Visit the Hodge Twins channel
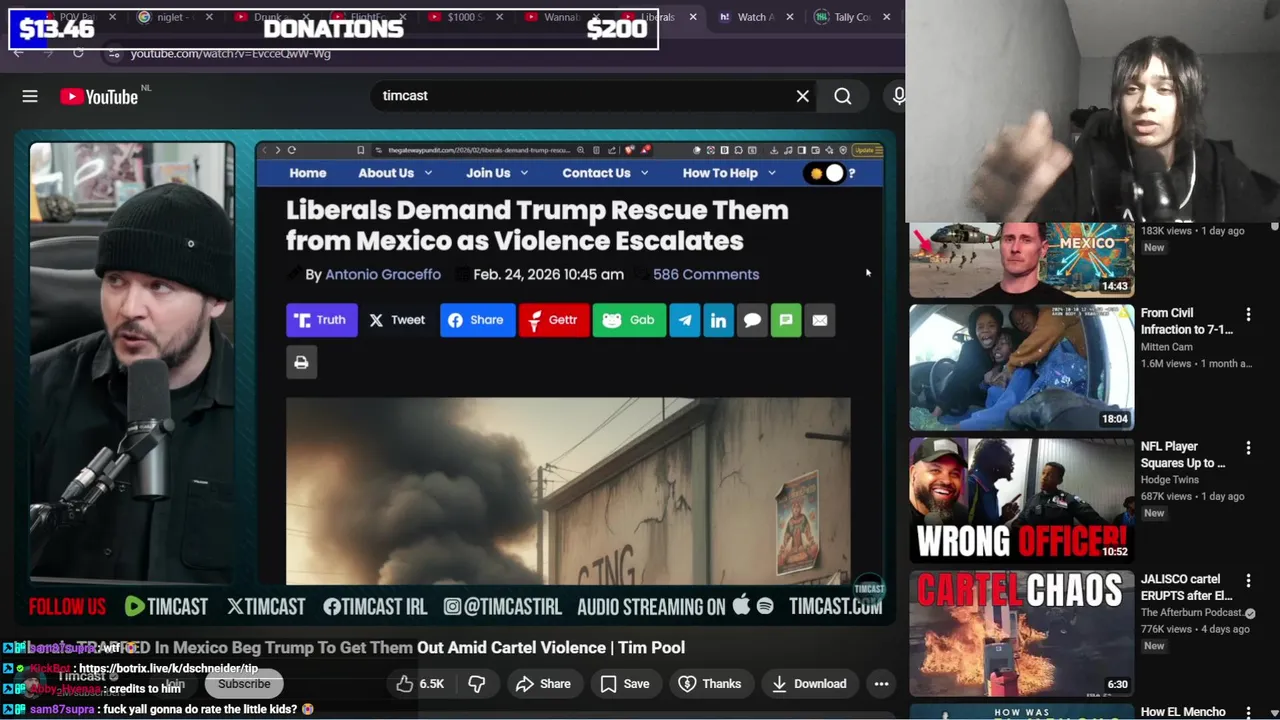1280x720 pixels. (1170, 480)
